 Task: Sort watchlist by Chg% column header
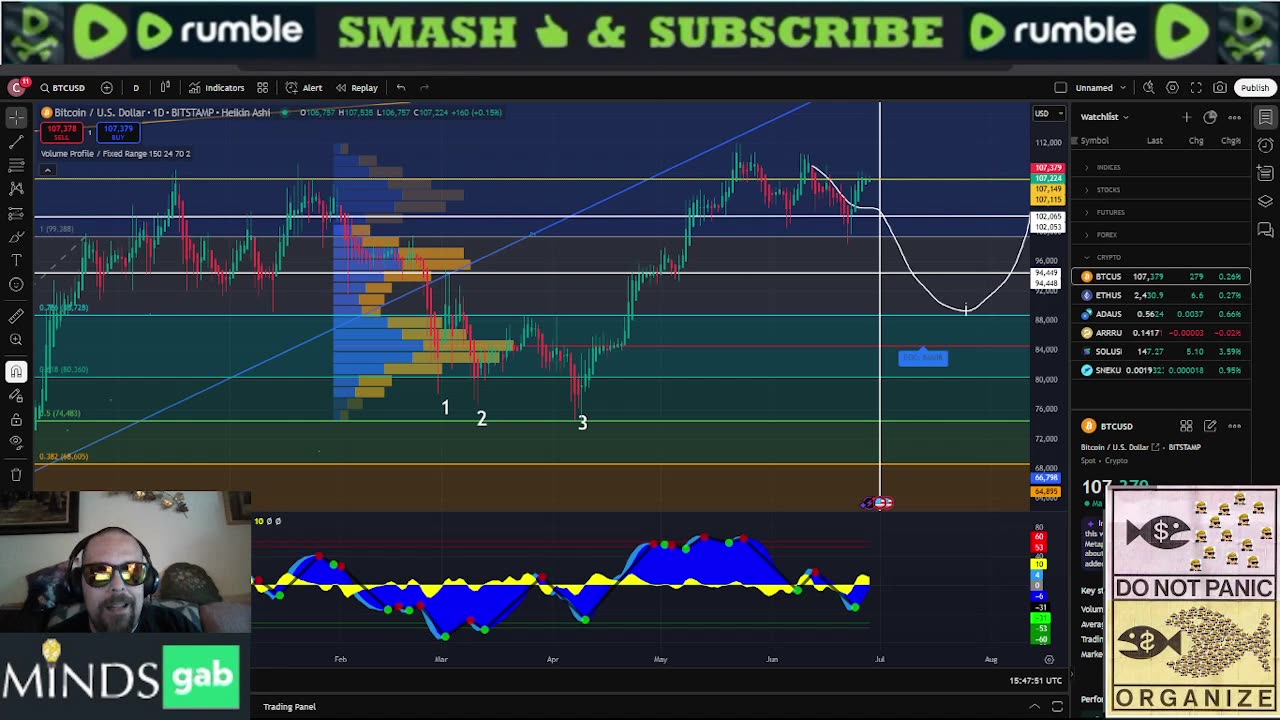1231,141
